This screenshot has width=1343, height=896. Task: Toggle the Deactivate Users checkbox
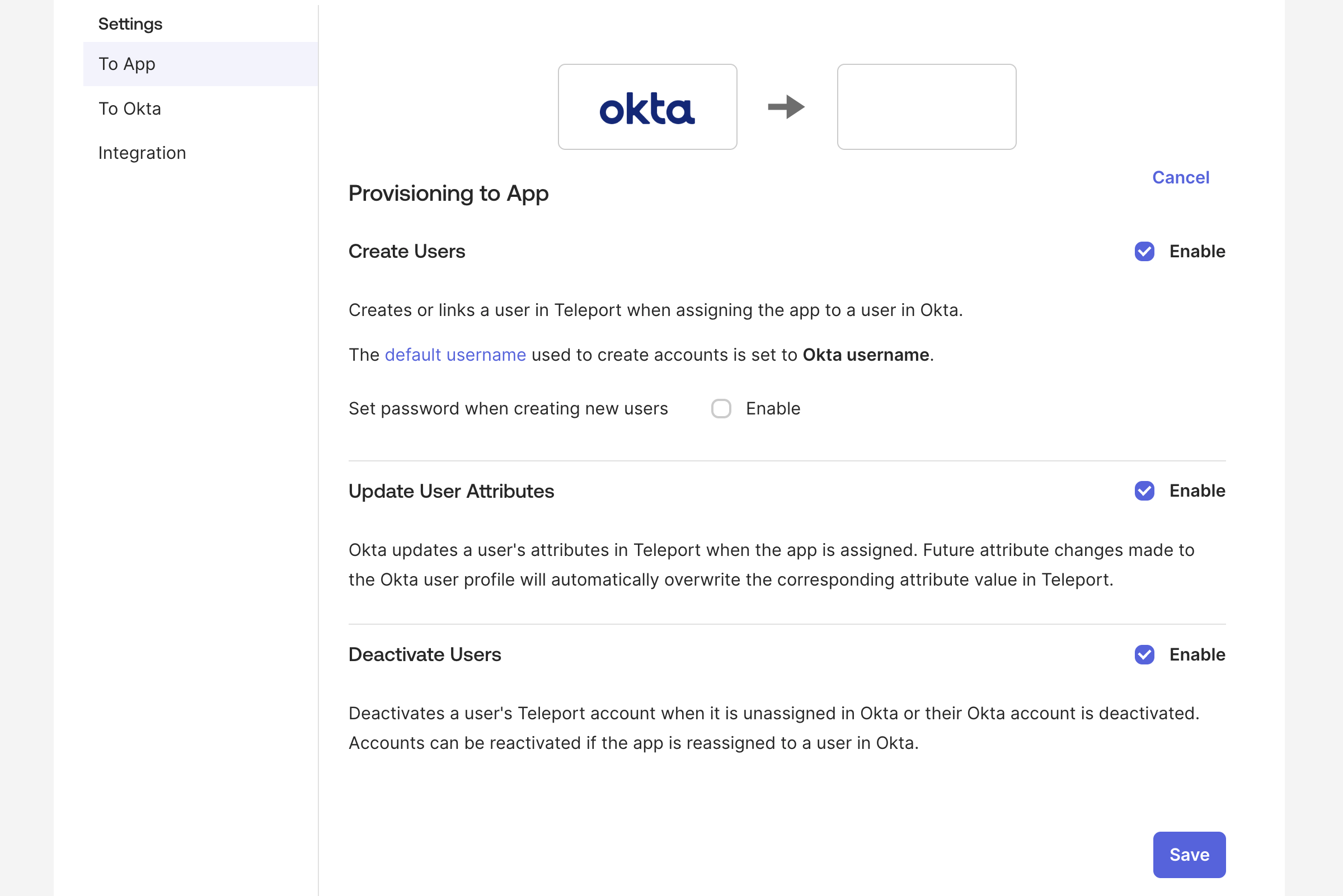[x=1144, y=655]
